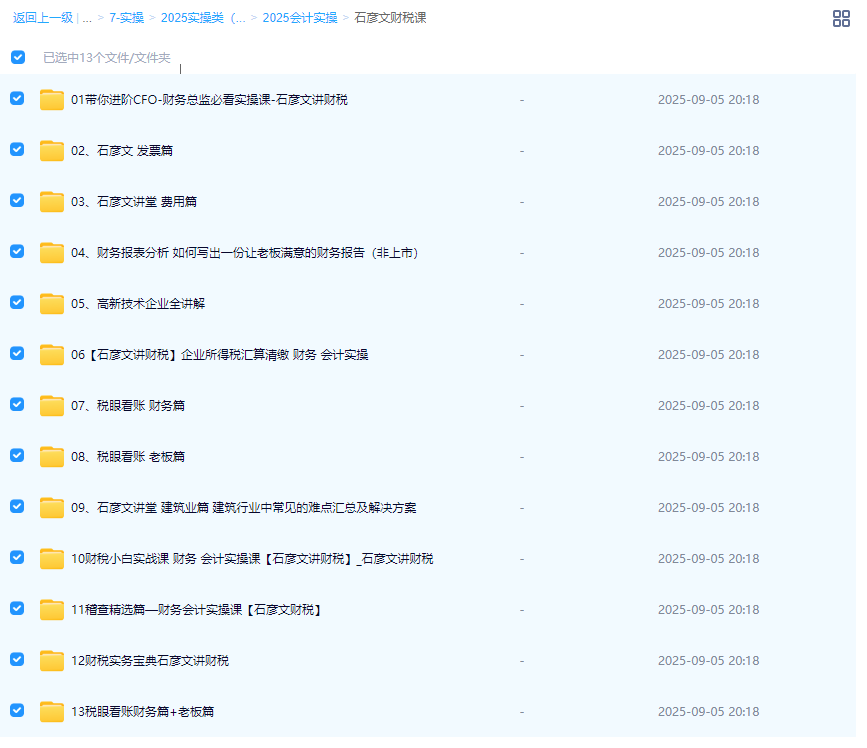
Task: Click folder icon of 12财税实务宝典 row
Action: [51, 661]
